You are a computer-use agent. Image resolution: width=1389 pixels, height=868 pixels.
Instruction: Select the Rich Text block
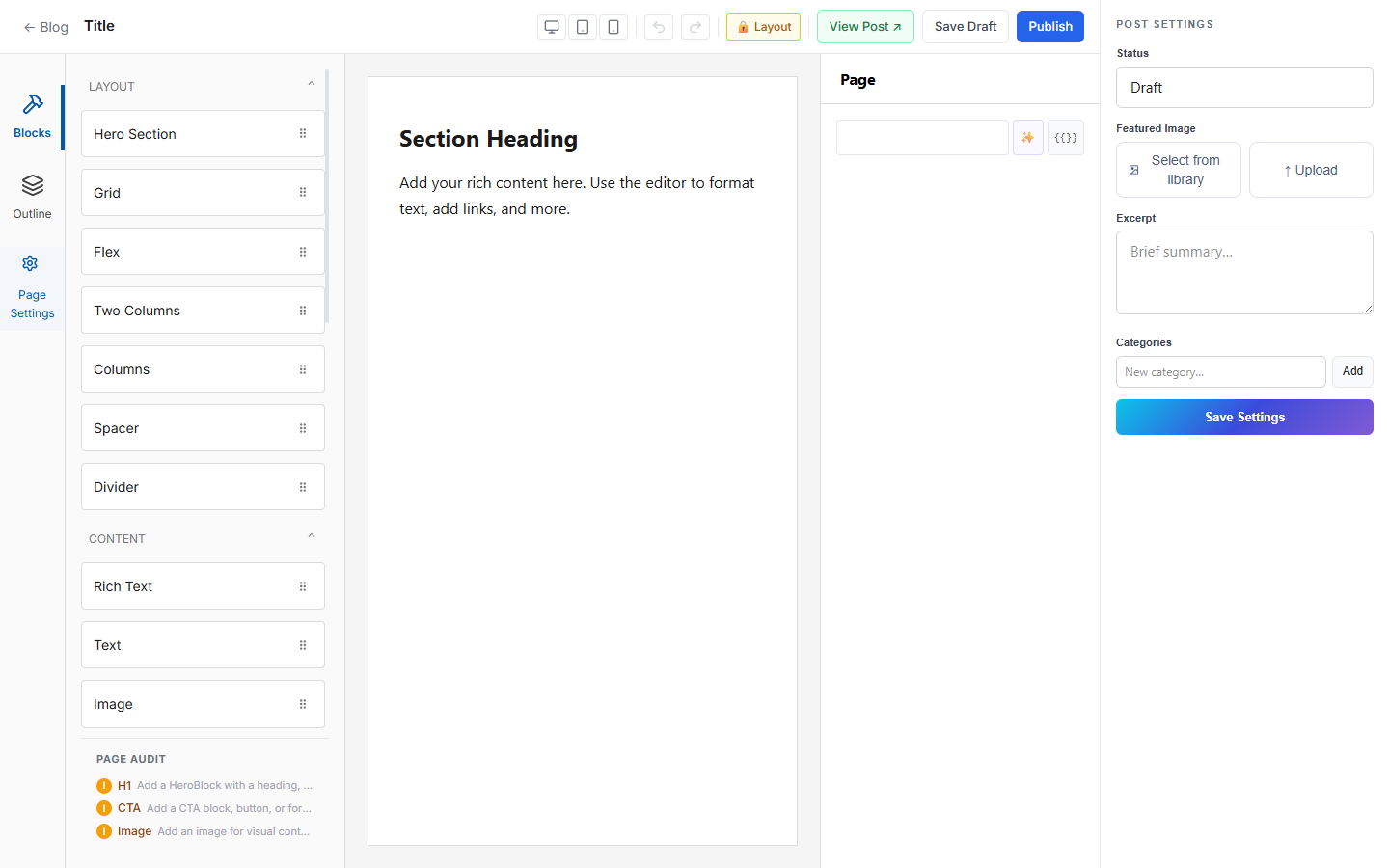click(203, 586)
